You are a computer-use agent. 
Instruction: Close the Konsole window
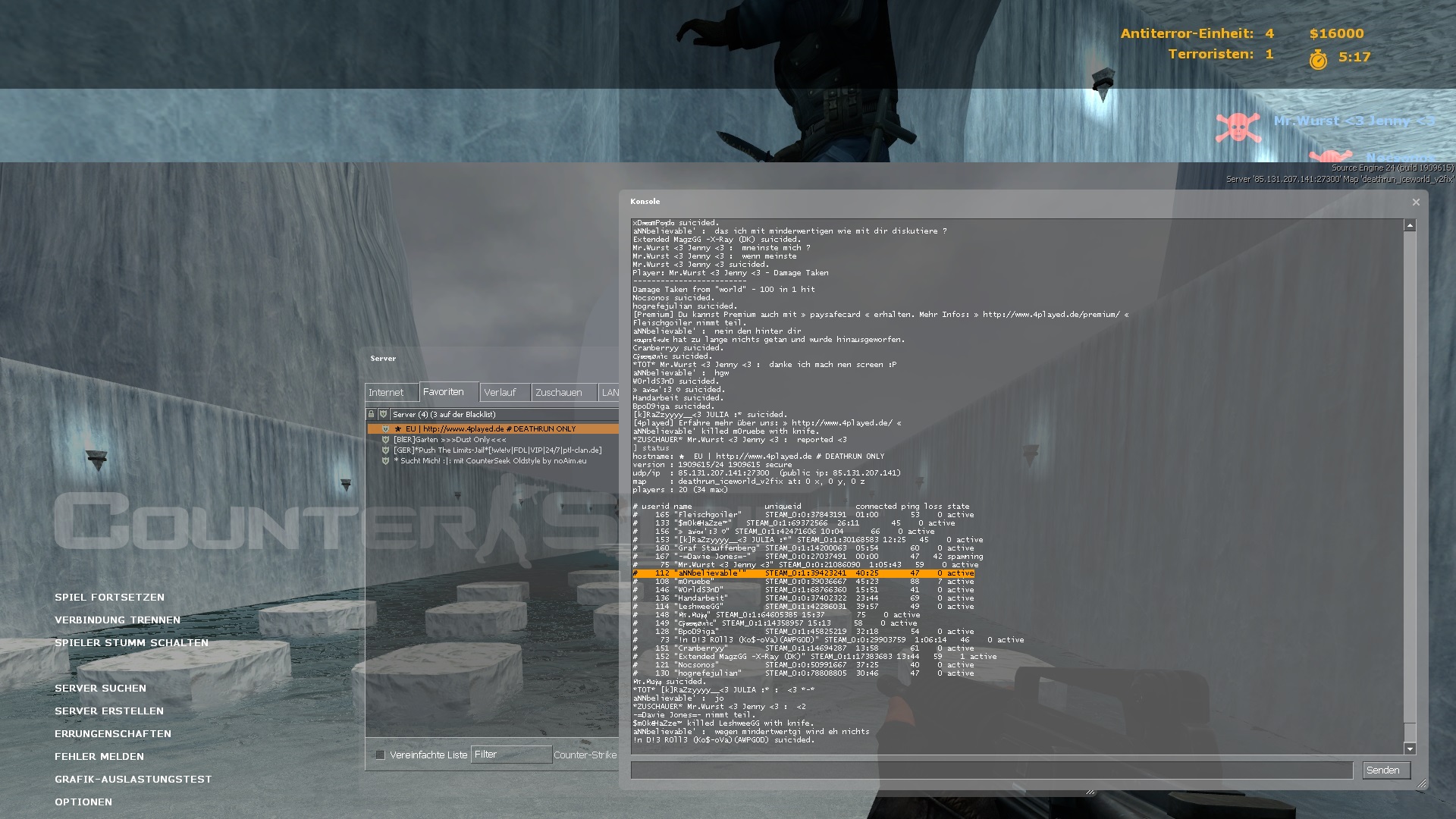[x=1415, y=202]
